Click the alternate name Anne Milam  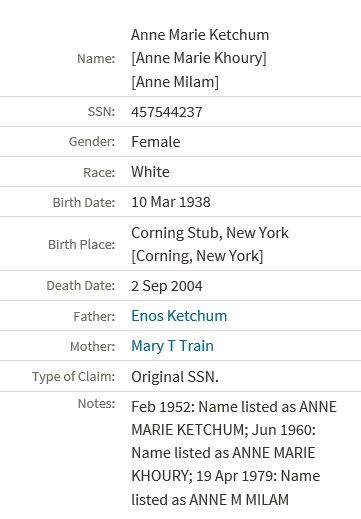tap(175, 82)
